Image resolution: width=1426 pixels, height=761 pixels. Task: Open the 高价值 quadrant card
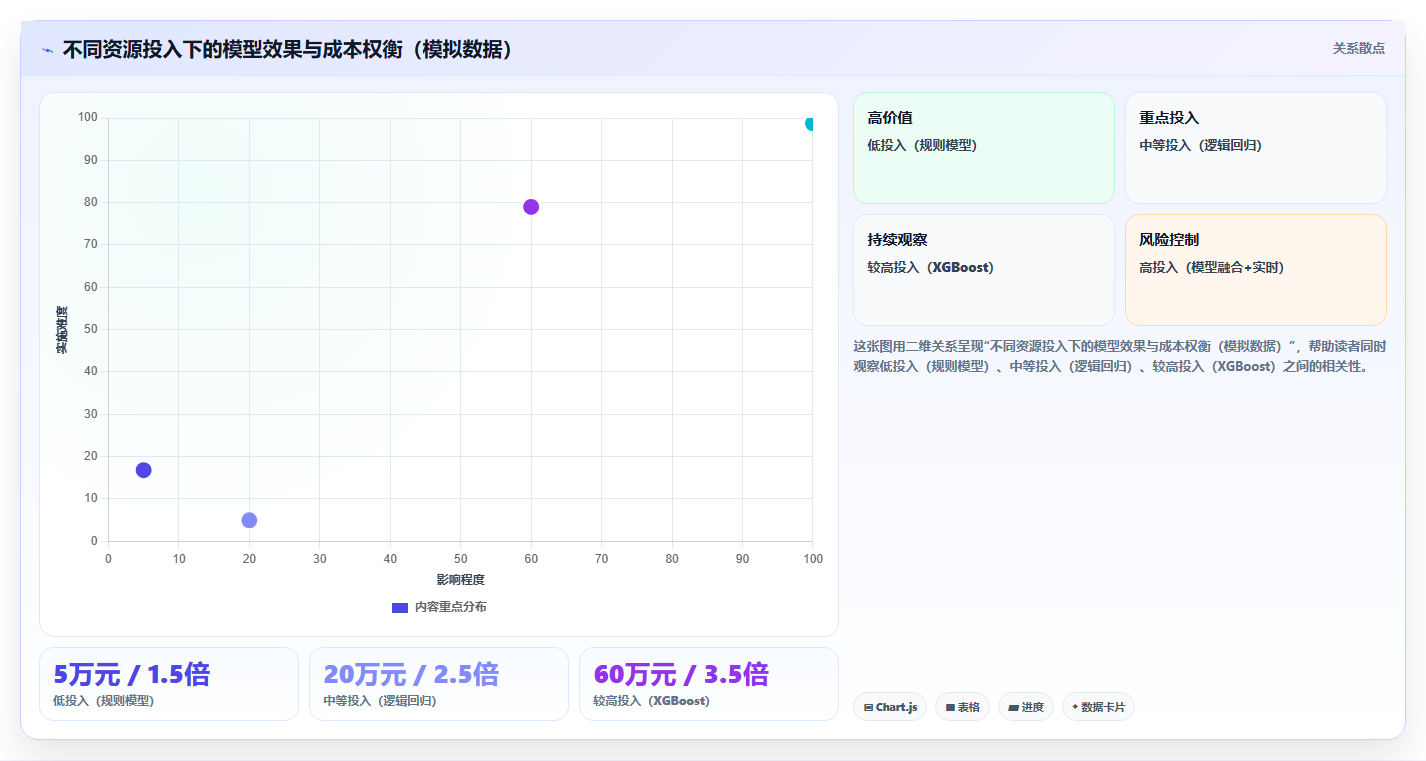[x=983, y=148]
